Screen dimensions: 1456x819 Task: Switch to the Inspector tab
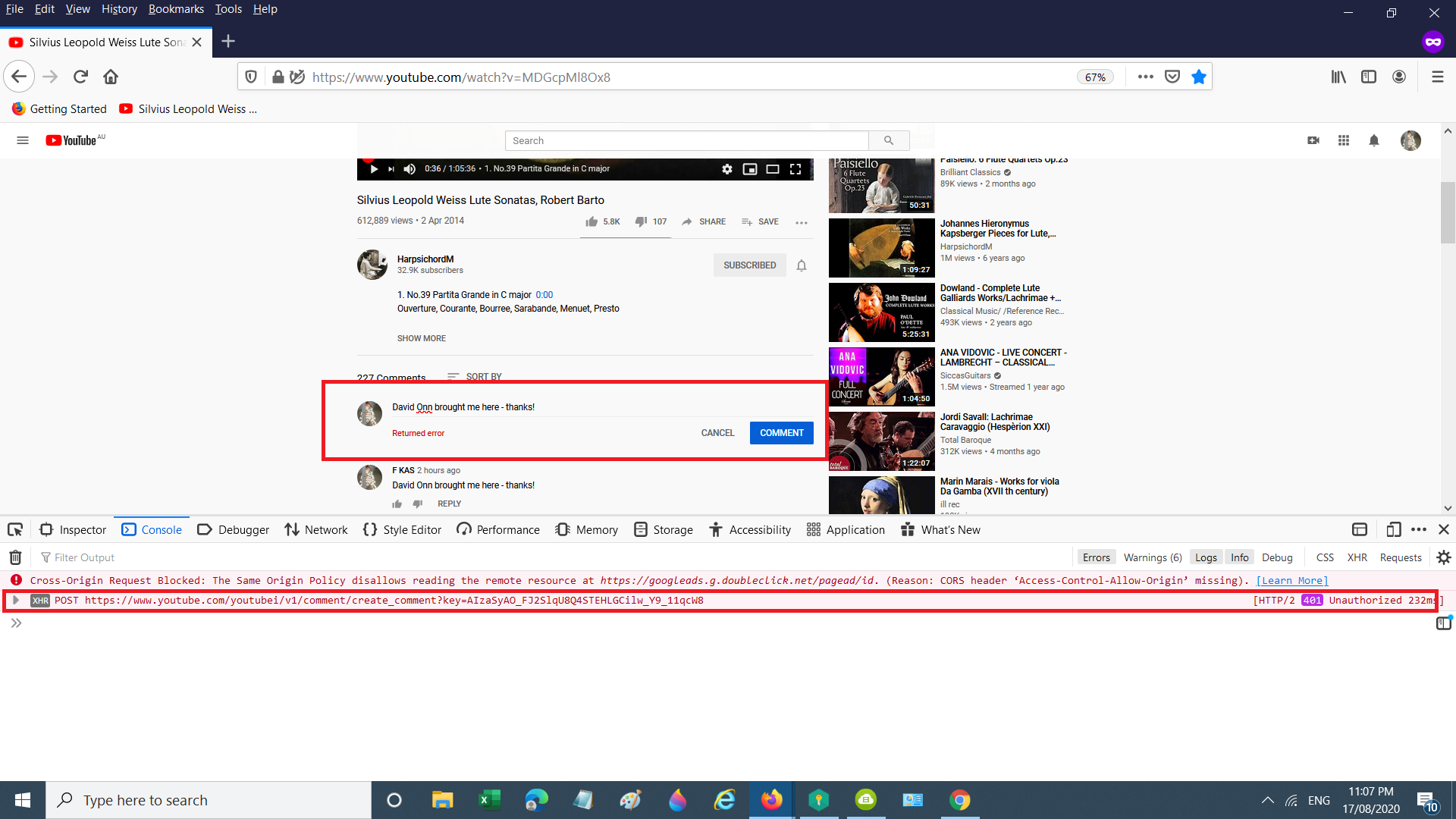pos(73,529)
